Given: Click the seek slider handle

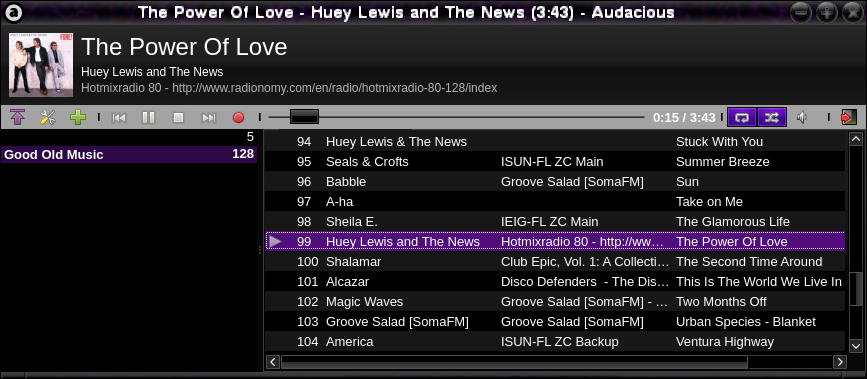Looking at the screenshot, I should pos(305,117).
